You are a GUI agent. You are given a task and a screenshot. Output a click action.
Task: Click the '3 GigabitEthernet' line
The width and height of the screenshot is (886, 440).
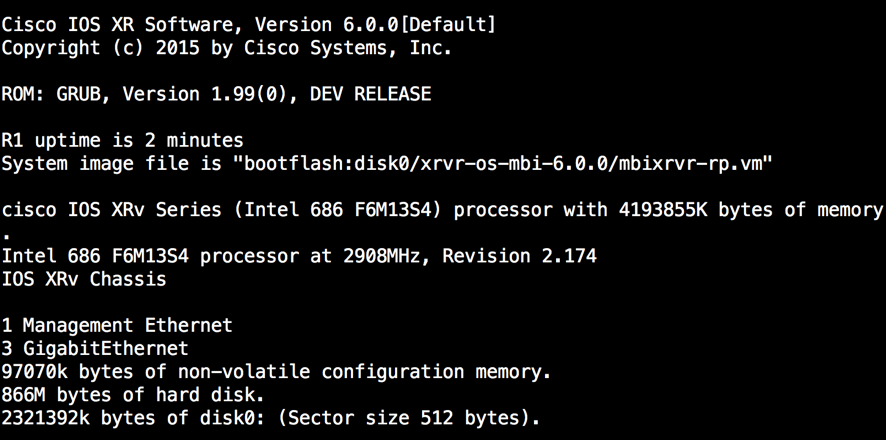95,349
